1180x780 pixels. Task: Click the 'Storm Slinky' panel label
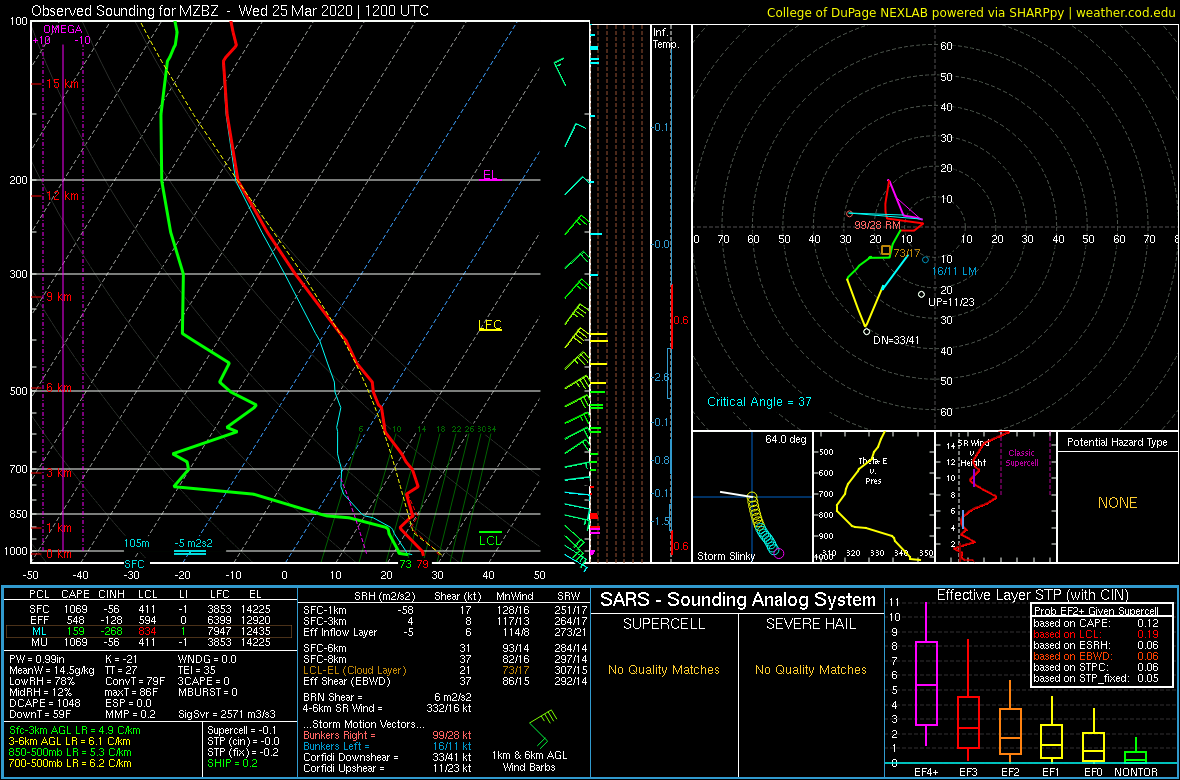(727, 556)
